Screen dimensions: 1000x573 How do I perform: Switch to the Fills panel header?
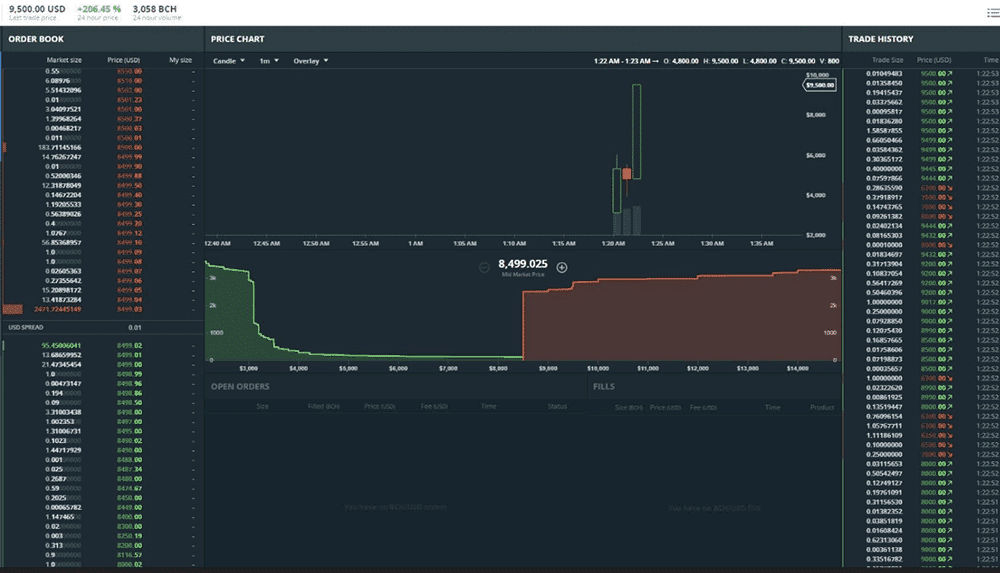603,386
